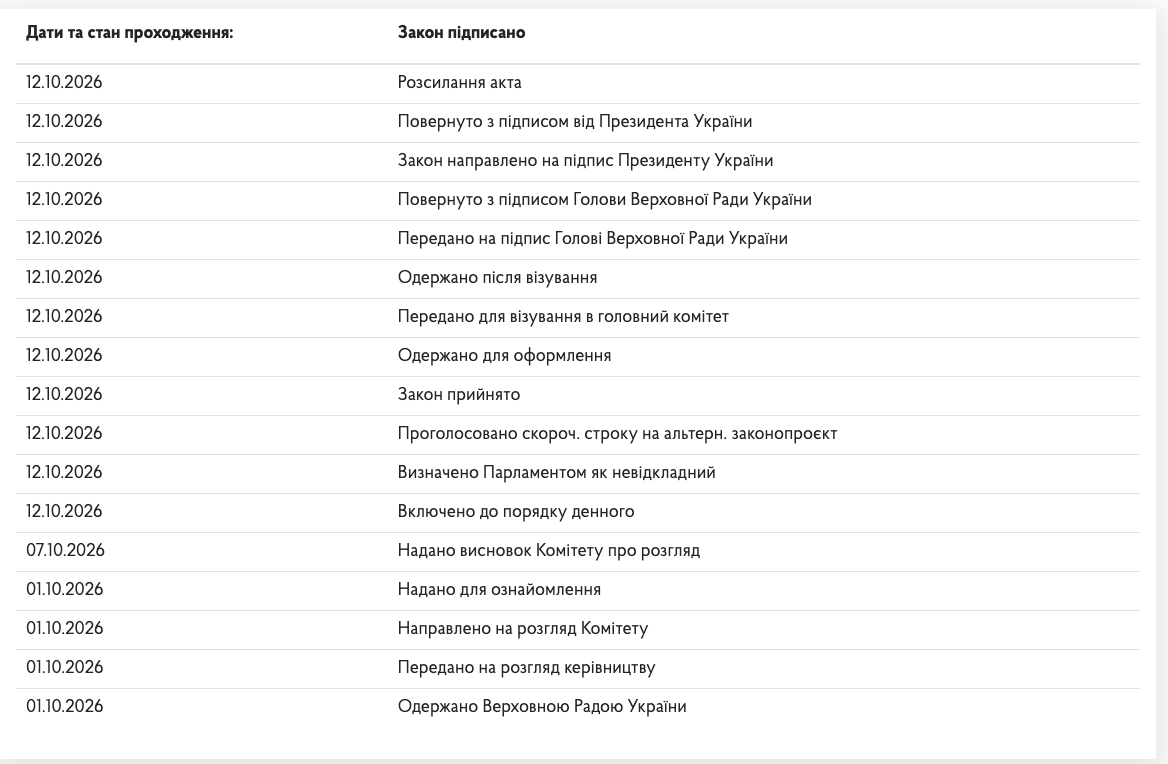Click 'Повернуто з підписом Голови Верховної Ради України'
Image resolution: width=1168 pixels, height=764 pixels.
tap(604, 200)
